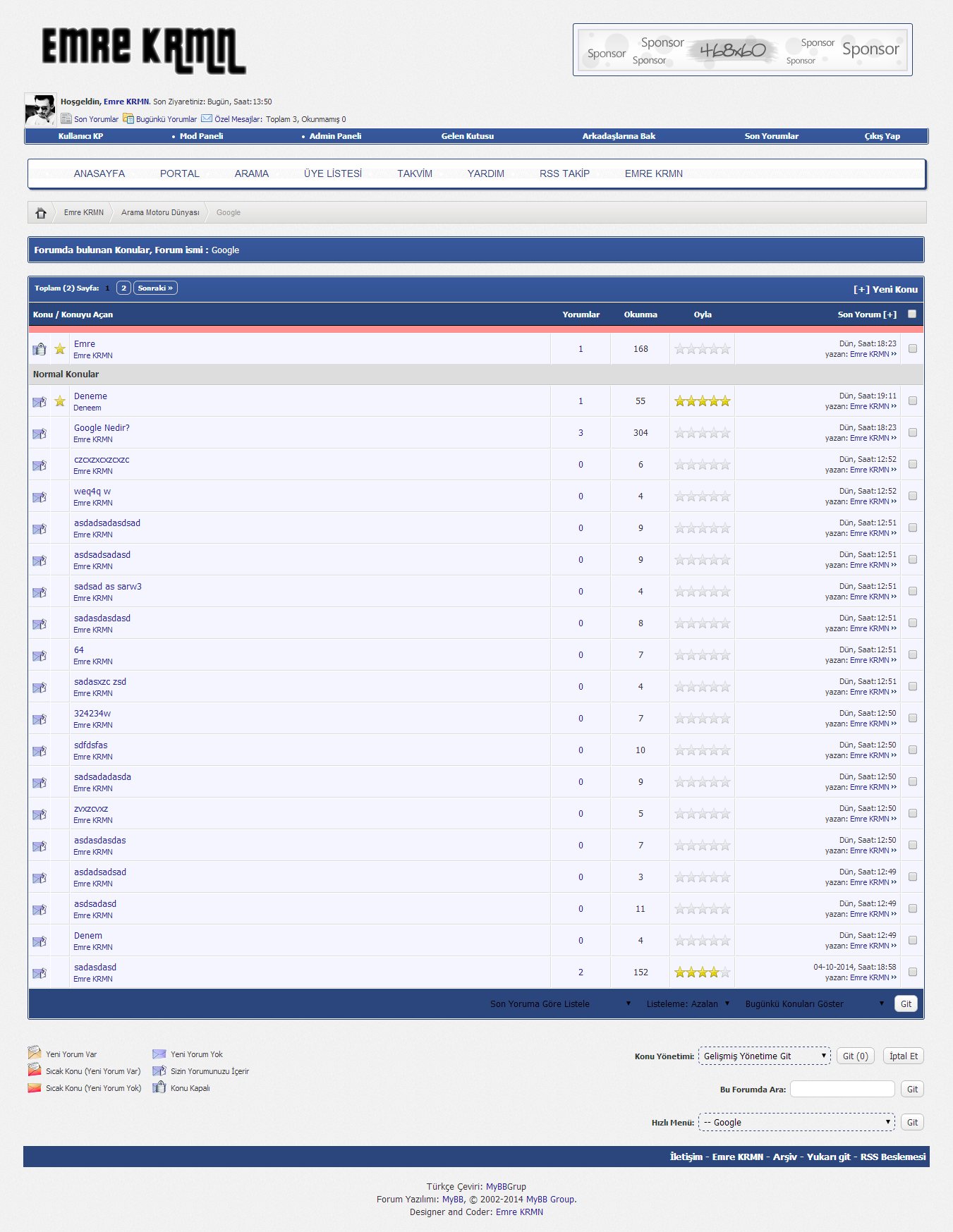Open the ÜYE LİSTESİ menu item
This screenshot has width=953, height=1232.
tap(333, 173)
